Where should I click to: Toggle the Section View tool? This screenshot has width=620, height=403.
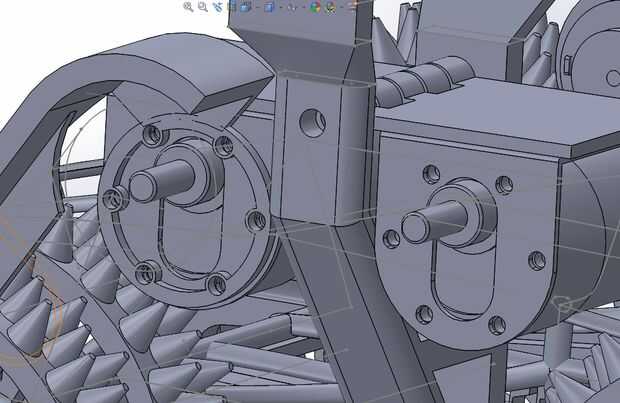tap(232, 6)
